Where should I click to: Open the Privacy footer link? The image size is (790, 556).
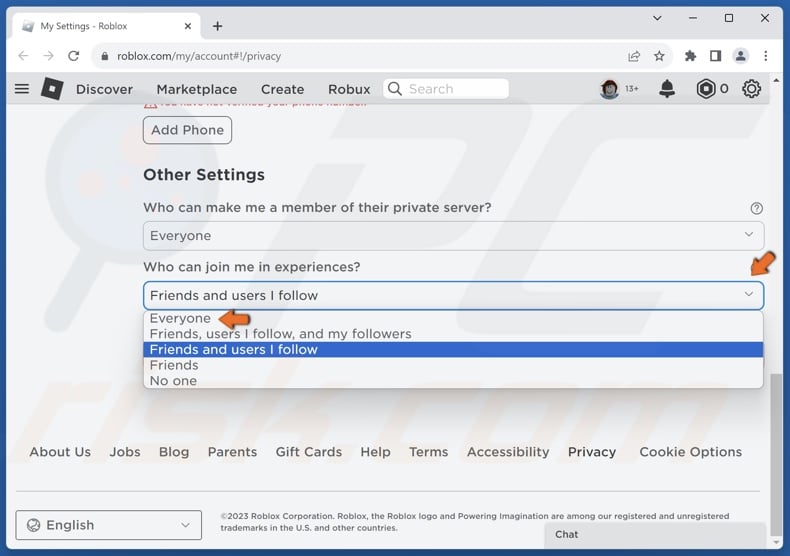point(592,452)
